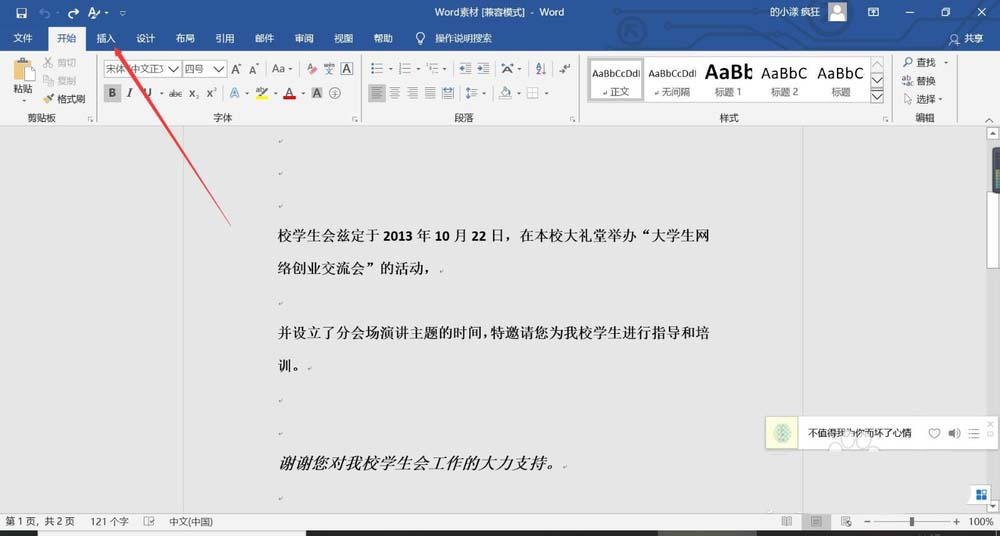The image size is (1000, 536).
Task: Toggle Italic formatting button
Action: click(130, 93)
